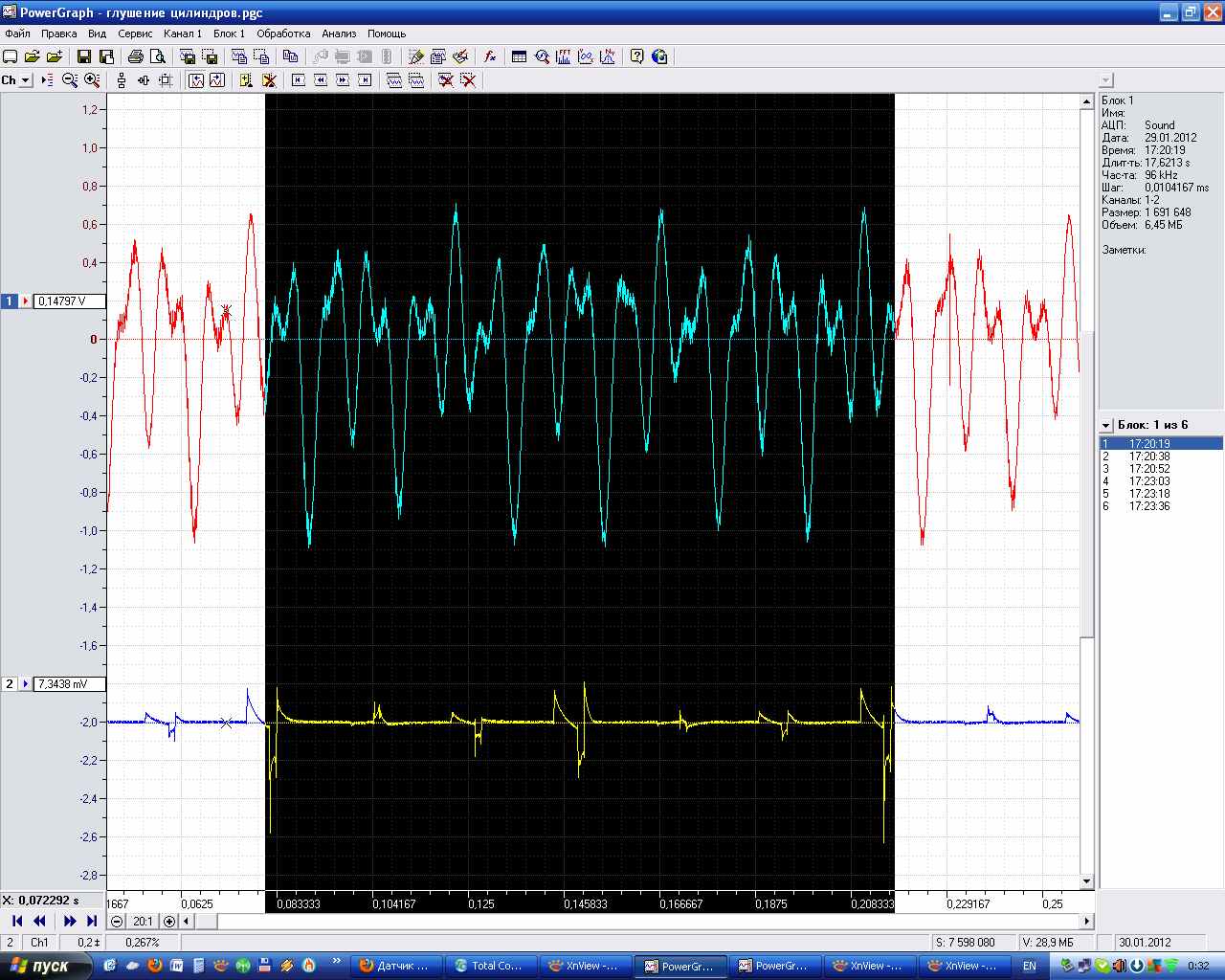Viewport: 1225px width, 980px height.
Task: Click the fx functions icon
Action: coord(490,56)
